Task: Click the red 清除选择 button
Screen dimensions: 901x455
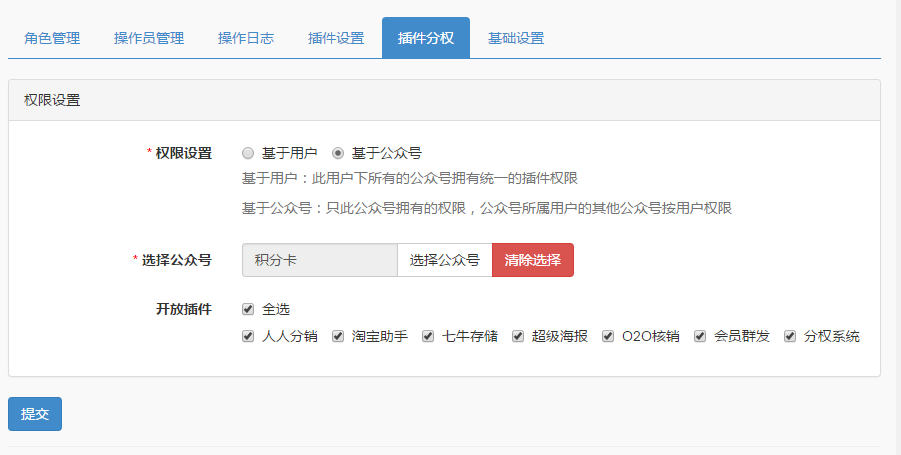Action: (x=532, y=260)
